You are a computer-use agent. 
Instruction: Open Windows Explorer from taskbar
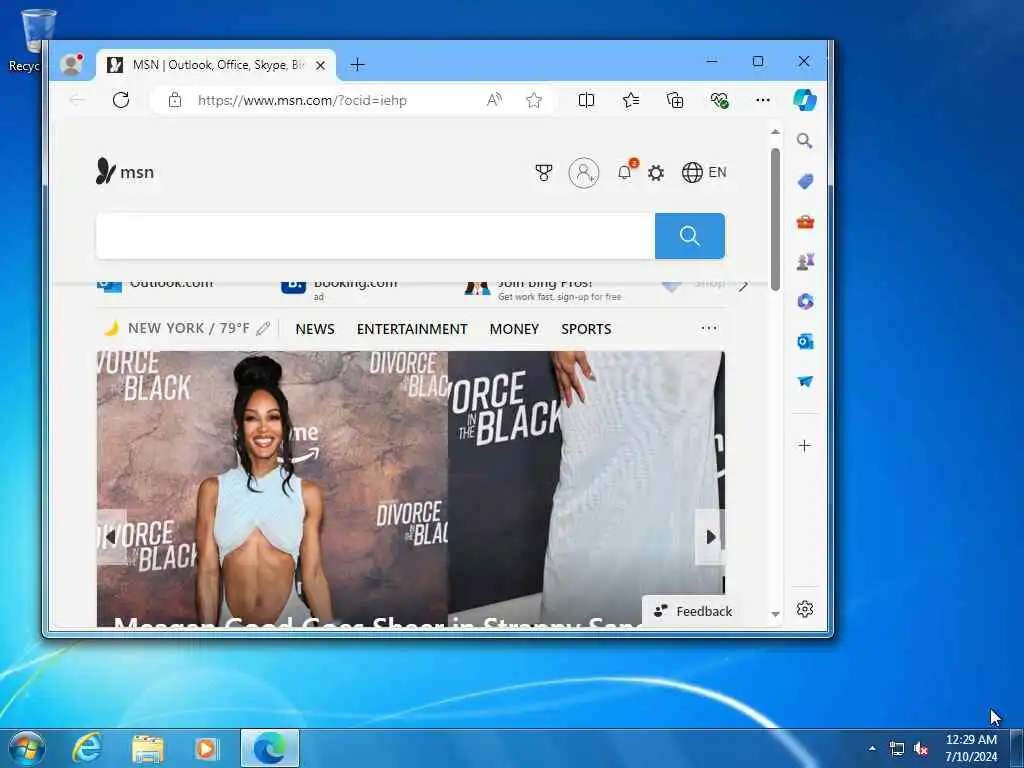point(148,748)
